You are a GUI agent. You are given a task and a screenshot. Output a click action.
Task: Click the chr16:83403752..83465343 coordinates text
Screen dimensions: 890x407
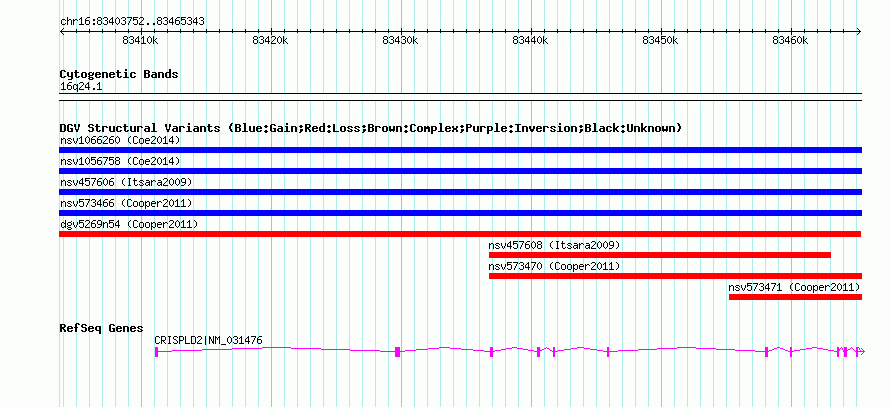pyautogui.click(x=132, y=22)
